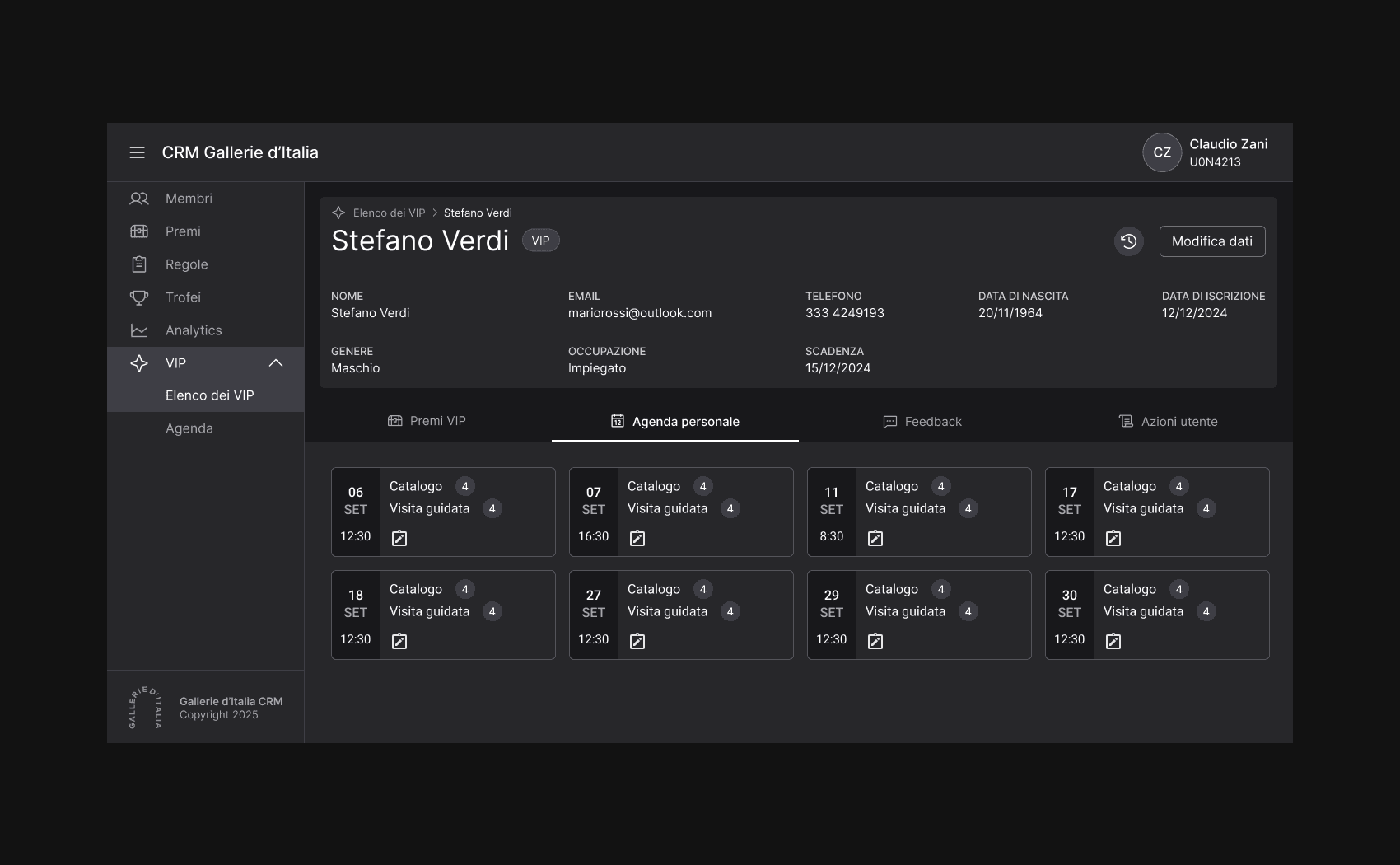Click the CZ user avatar
1400x865 pixels.
1162,152
